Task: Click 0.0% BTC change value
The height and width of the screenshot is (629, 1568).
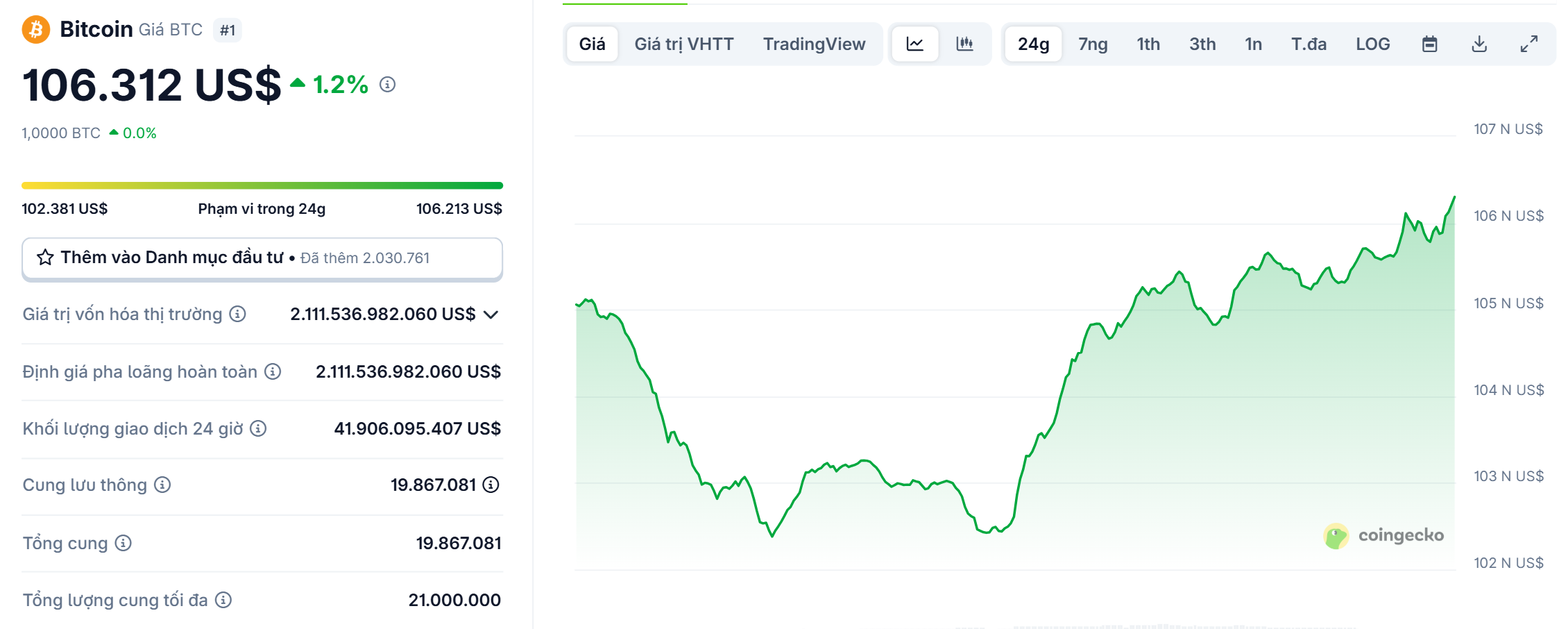Action: click(x=139, y=133)
